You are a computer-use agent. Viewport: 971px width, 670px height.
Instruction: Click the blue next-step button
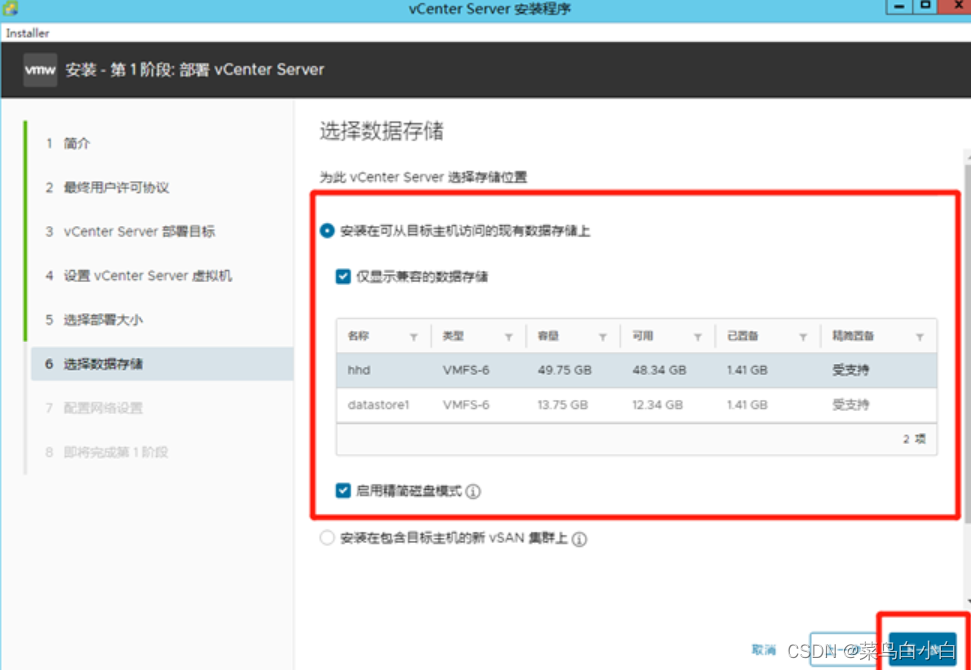[x=922, y=650]
